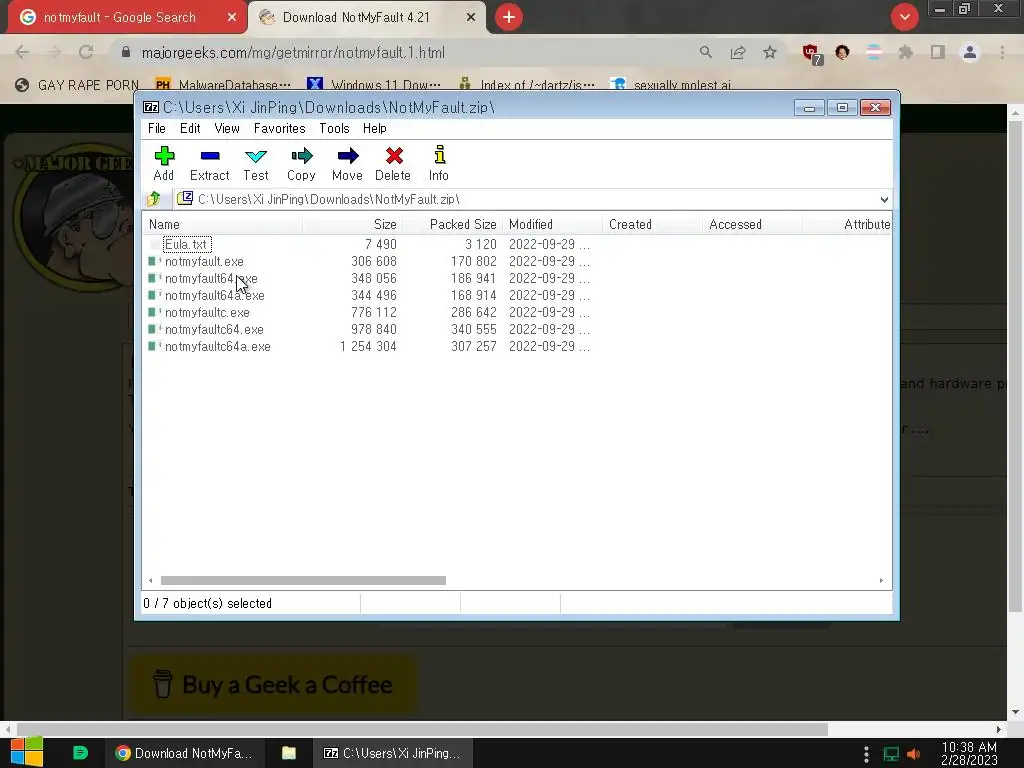Go up one folder level in 7-Zip
1024x768 pixels.
(154, 199)
